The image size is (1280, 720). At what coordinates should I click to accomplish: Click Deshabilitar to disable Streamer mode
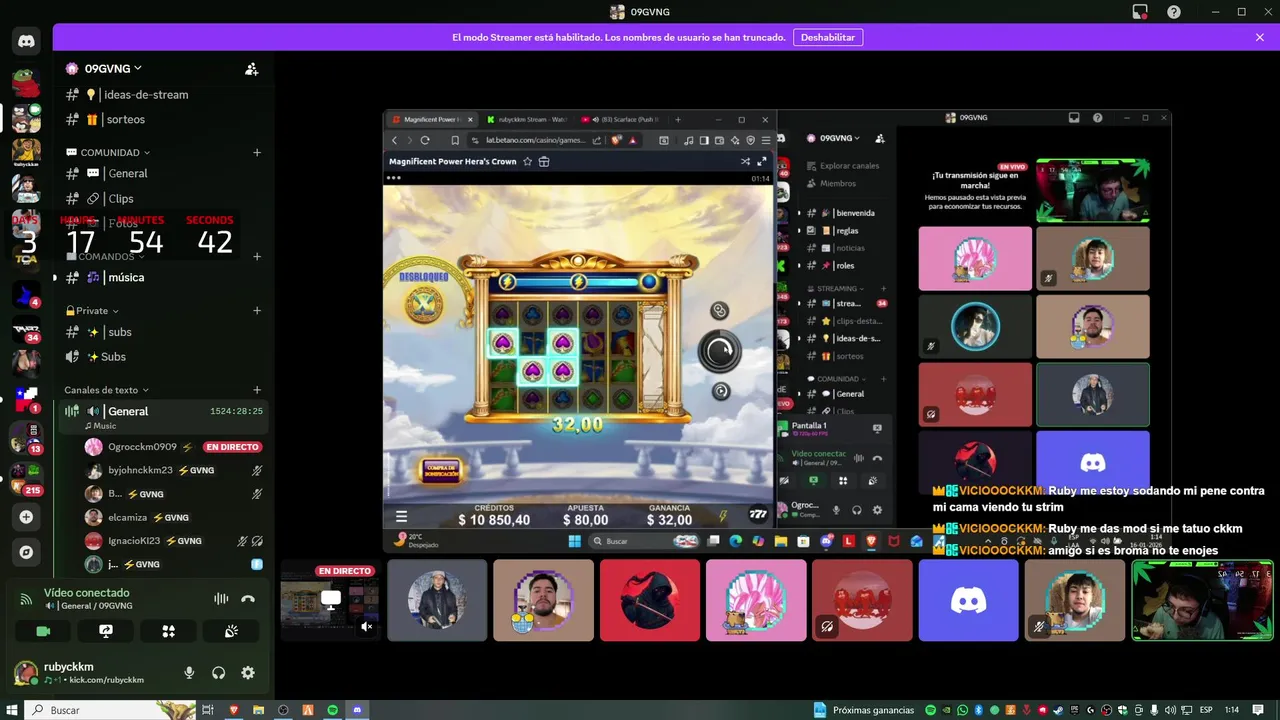point(828,37)
